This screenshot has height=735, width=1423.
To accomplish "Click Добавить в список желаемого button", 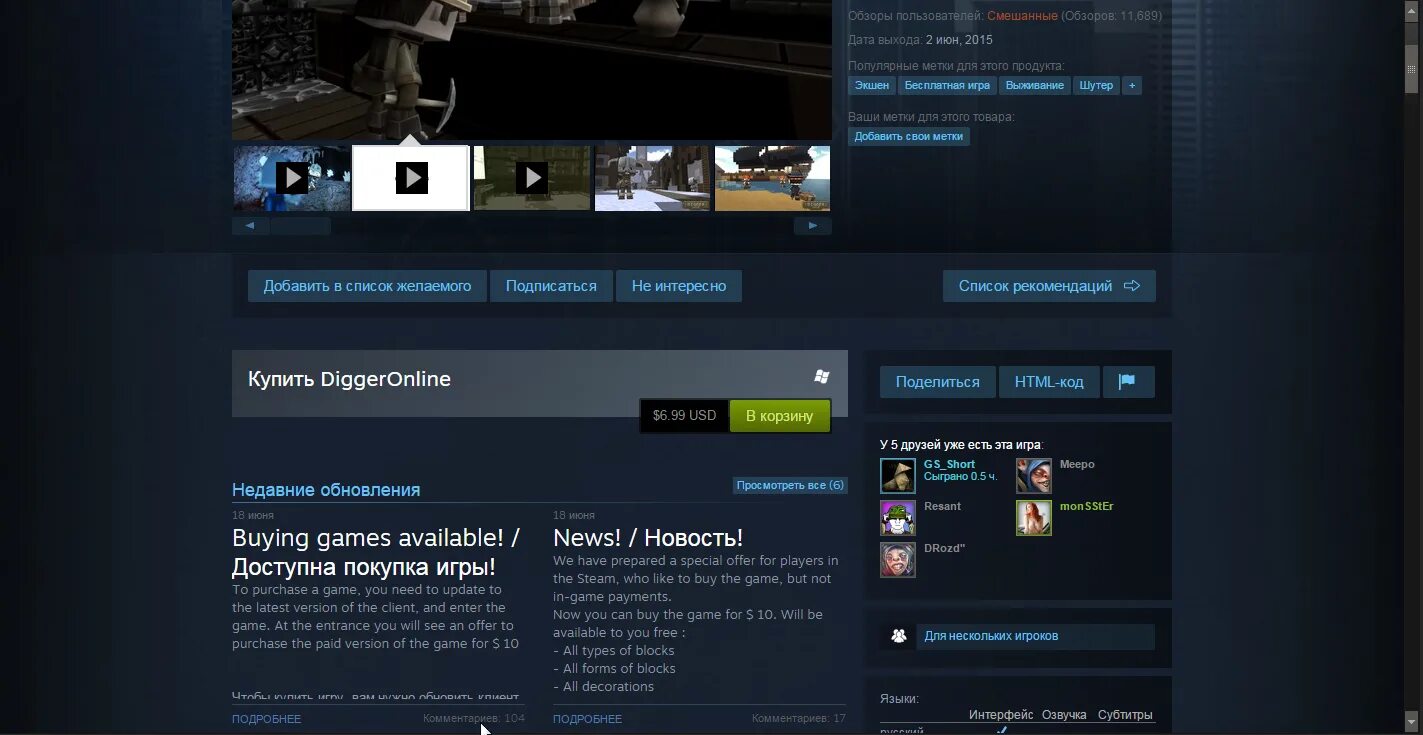I will [367, 286].
